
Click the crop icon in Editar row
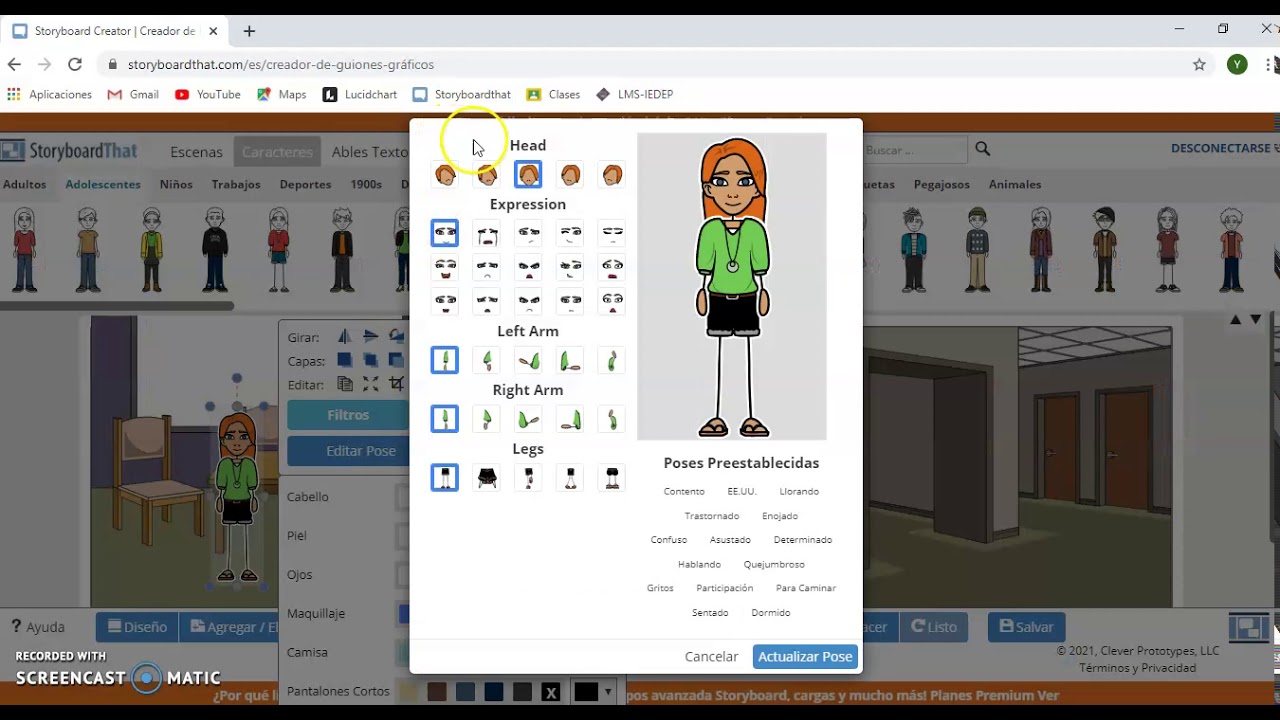pos(397,384)
